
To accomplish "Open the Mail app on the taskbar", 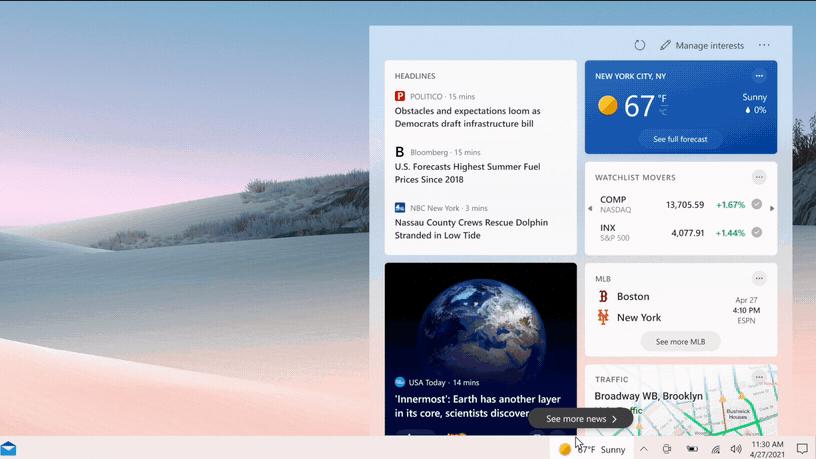I will (8, 449).
